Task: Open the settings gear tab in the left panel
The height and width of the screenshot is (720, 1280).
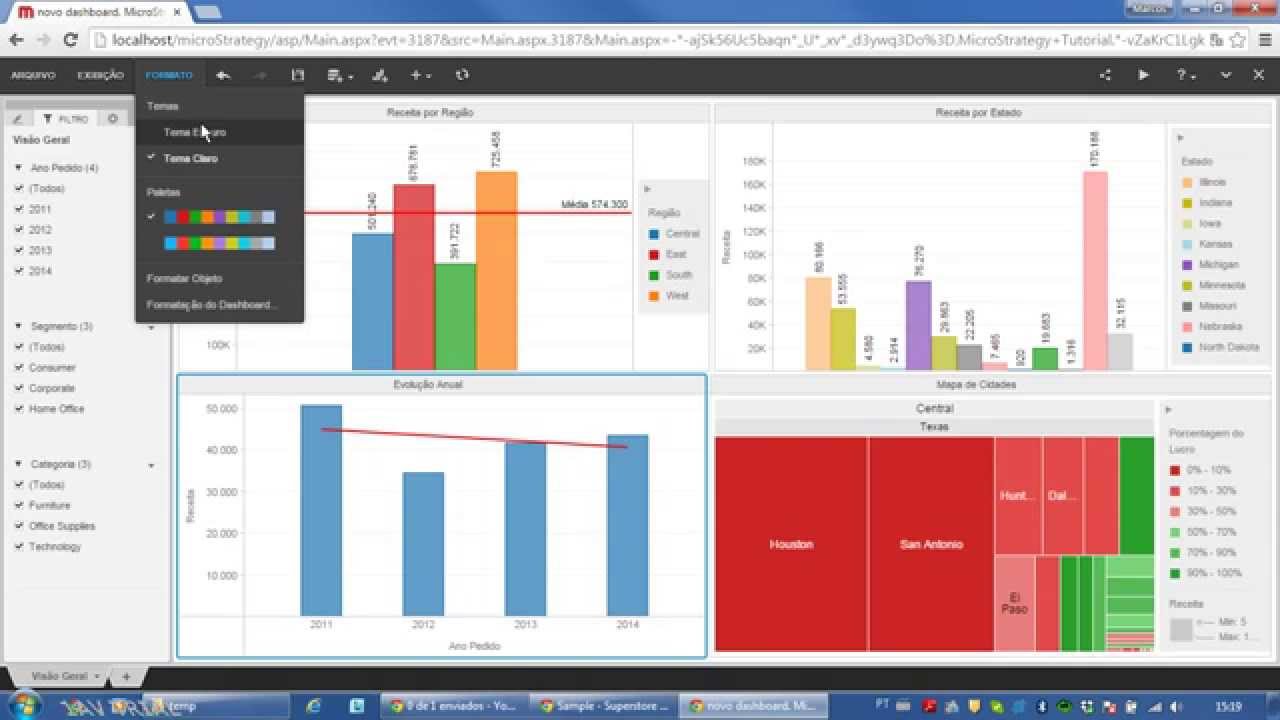Action: 113,118
